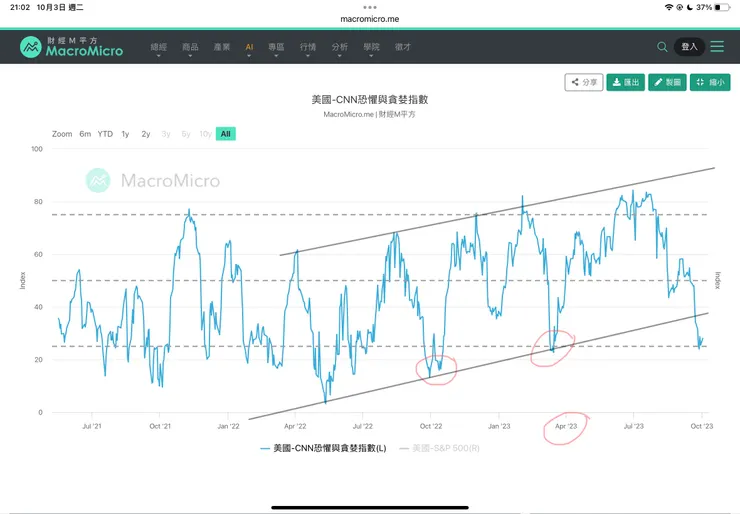The height and width of the screenshot is (514, 740).
Task: Open the 徵才 nav item
Action: click(403, 47)
